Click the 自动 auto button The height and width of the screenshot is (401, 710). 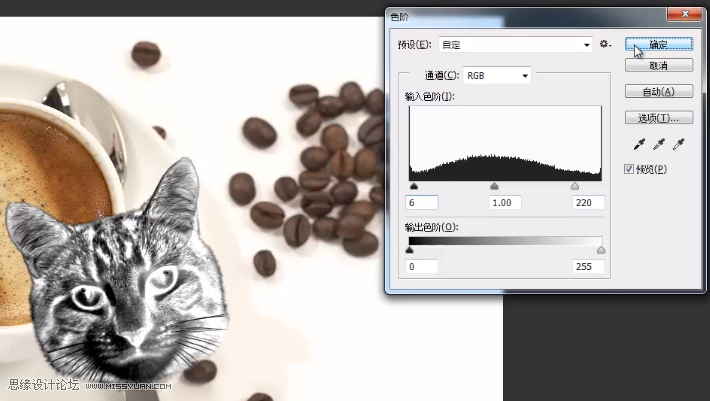(659, 91)
